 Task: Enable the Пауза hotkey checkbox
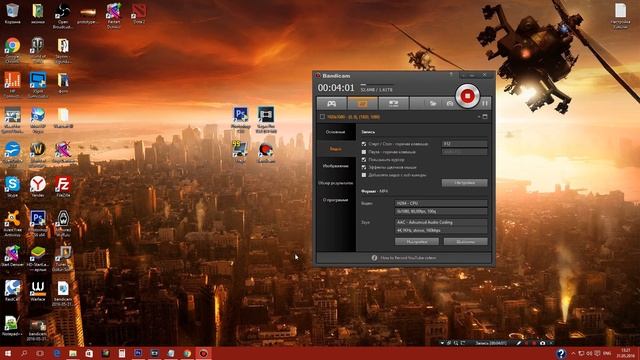[x=364, y=152]
